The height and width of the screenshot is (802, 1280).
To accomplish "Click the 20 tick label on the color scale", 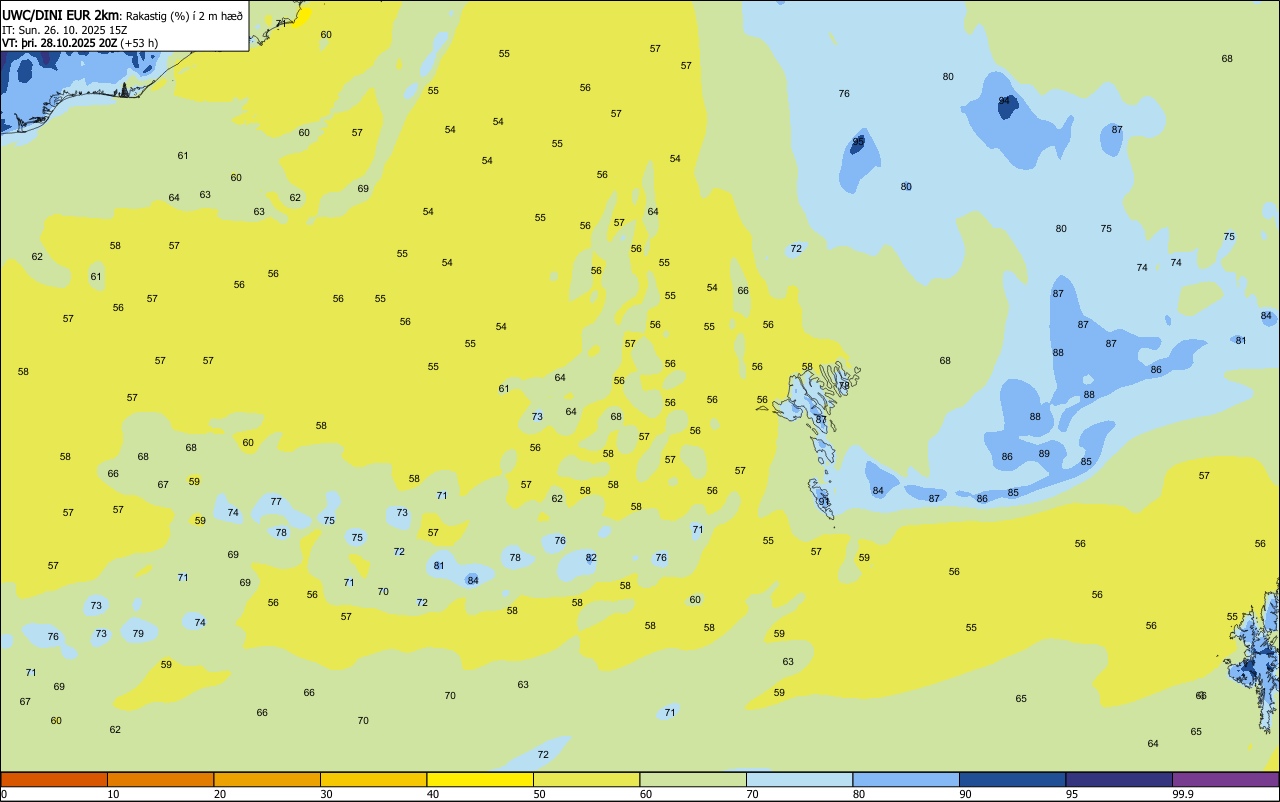I will [220, 794].
